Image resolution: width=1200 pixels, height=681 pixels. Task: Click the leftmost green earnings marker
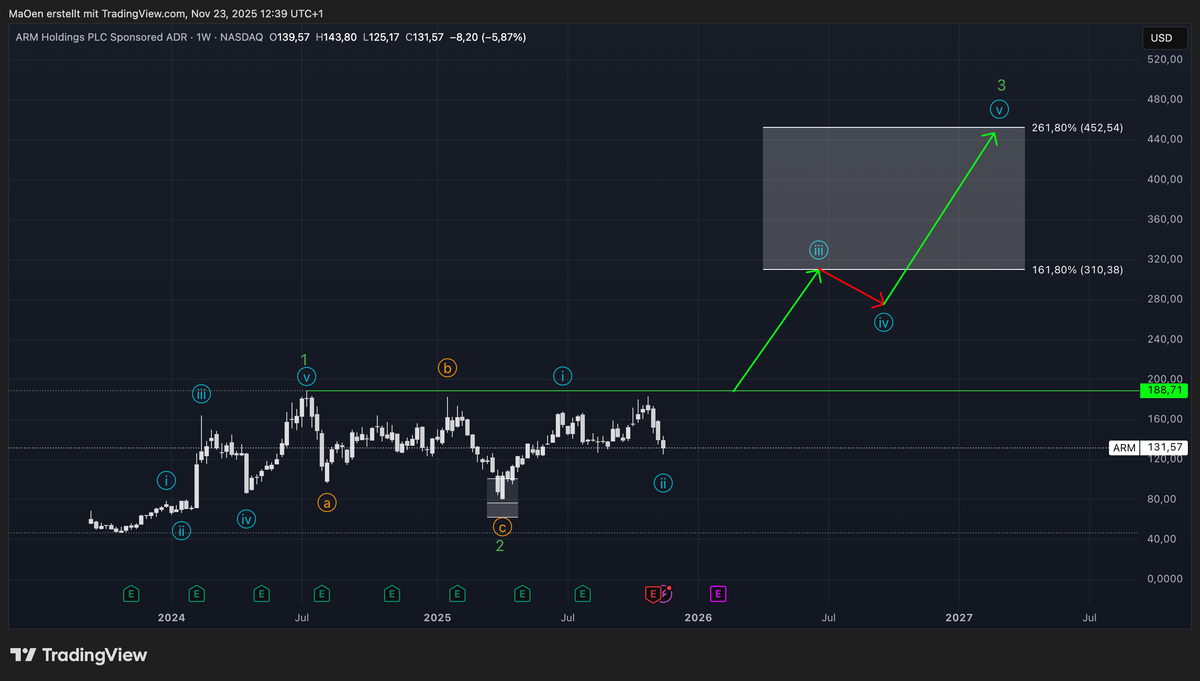(x=131, y=594)
